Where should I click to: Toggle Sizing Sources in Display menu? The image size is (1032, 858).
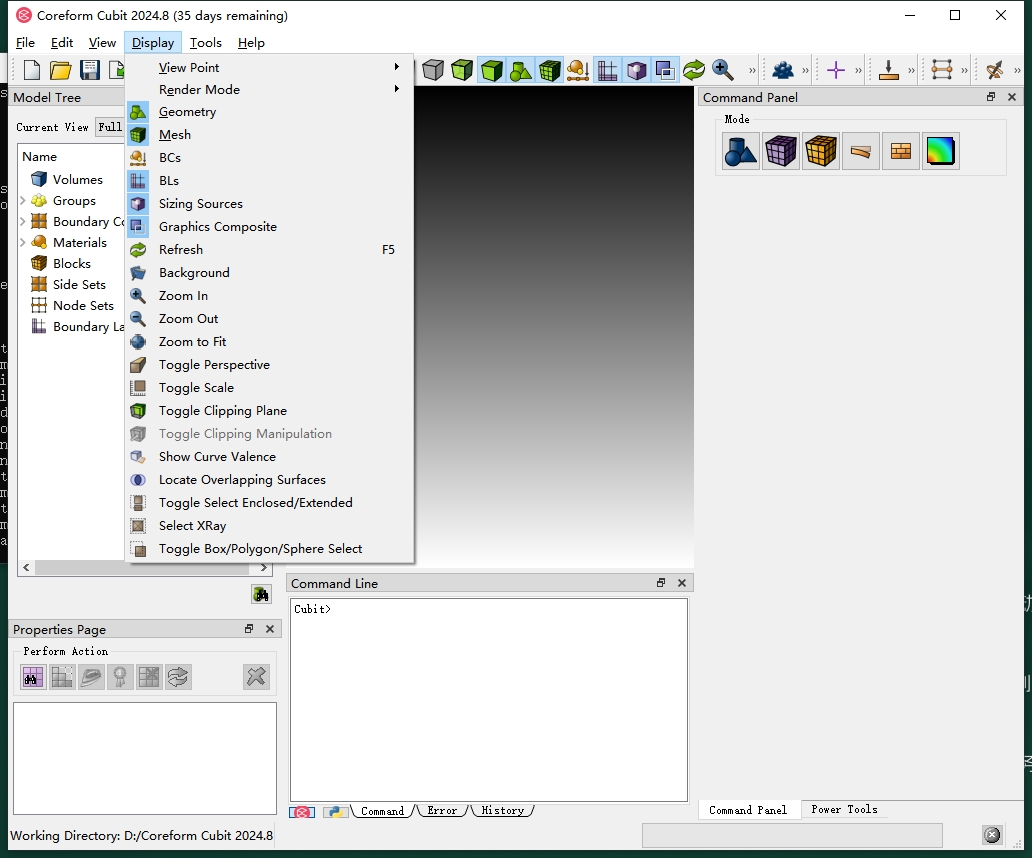[269, 204]
